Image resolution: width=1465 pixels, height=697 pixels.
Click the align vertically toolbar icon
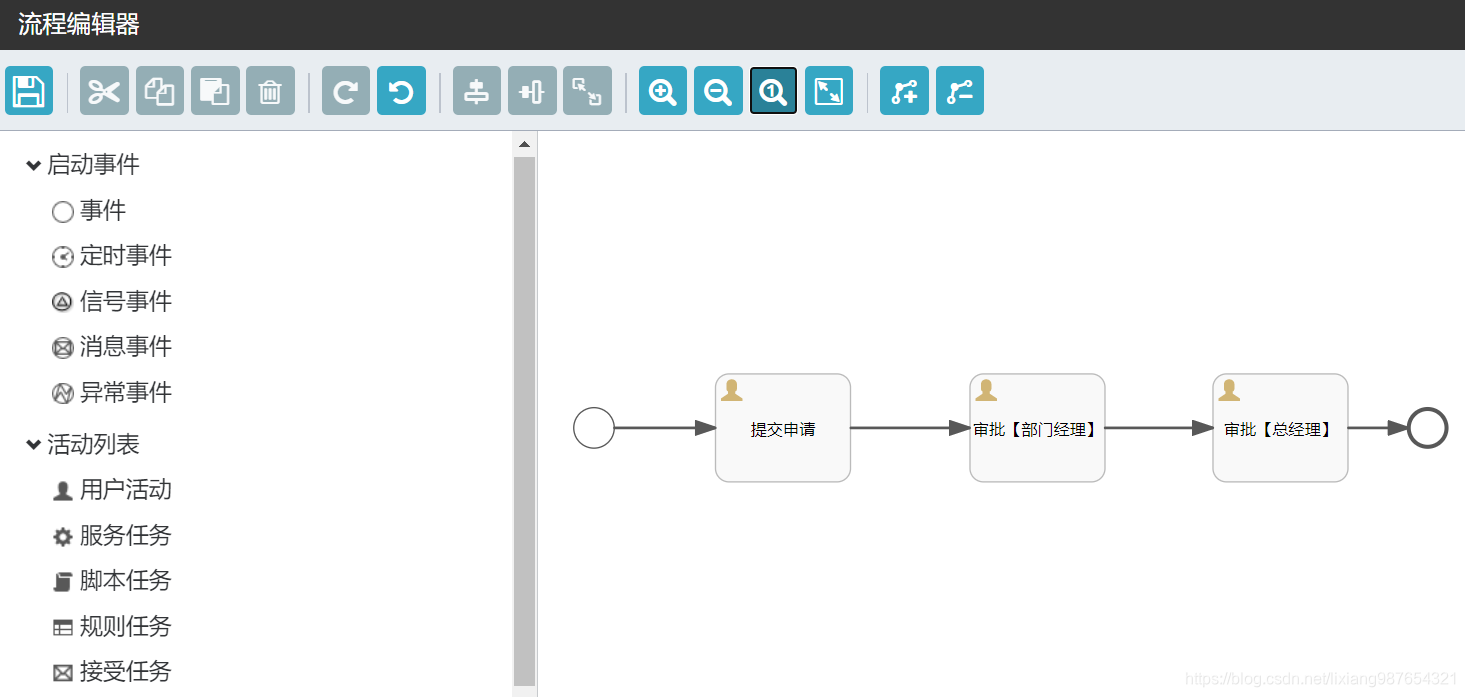[532, 91]
